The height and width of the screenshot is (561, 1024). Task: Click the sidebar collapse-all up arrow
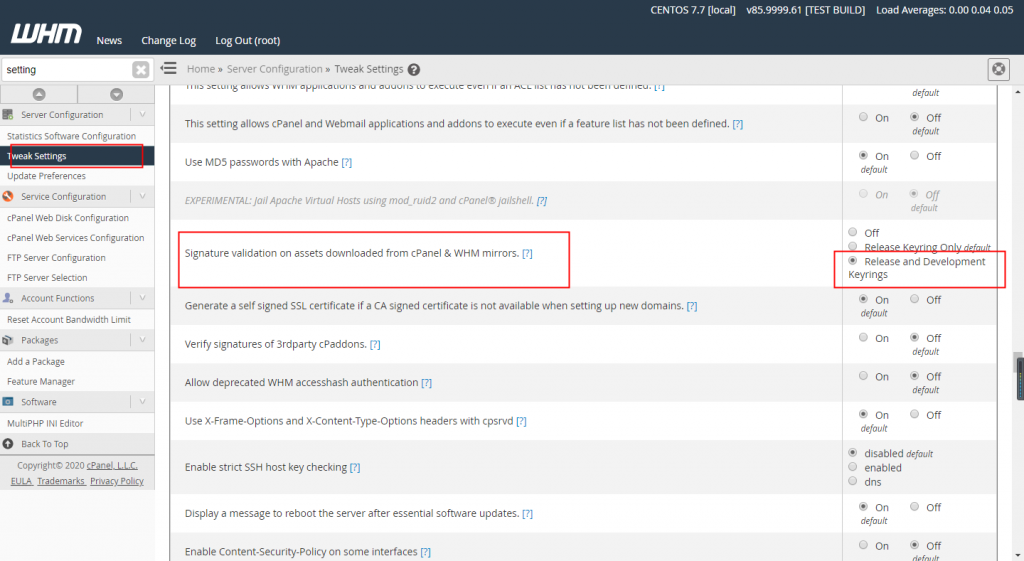pos(39,94)
